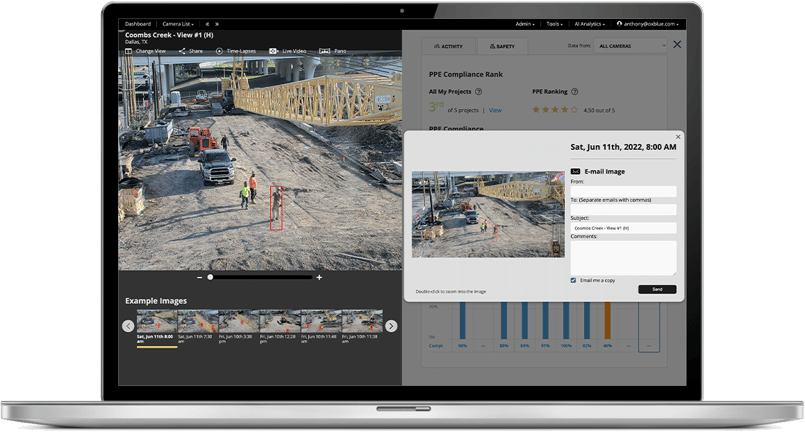Select the Sat, Jun 11th 8:00 am thumbnail
The height and width of the screenshot is (436, 805).
(157, 321)
